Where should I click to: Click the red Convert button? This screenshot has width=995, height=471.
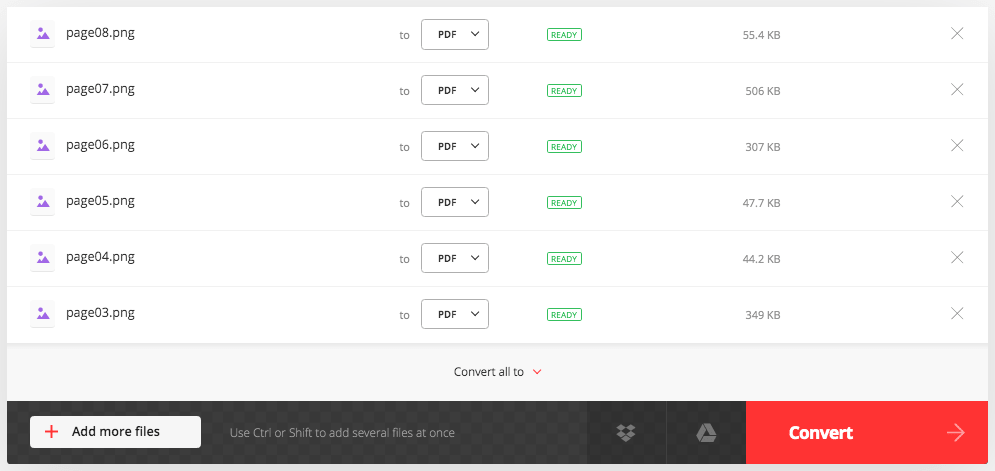pos(867,432)
